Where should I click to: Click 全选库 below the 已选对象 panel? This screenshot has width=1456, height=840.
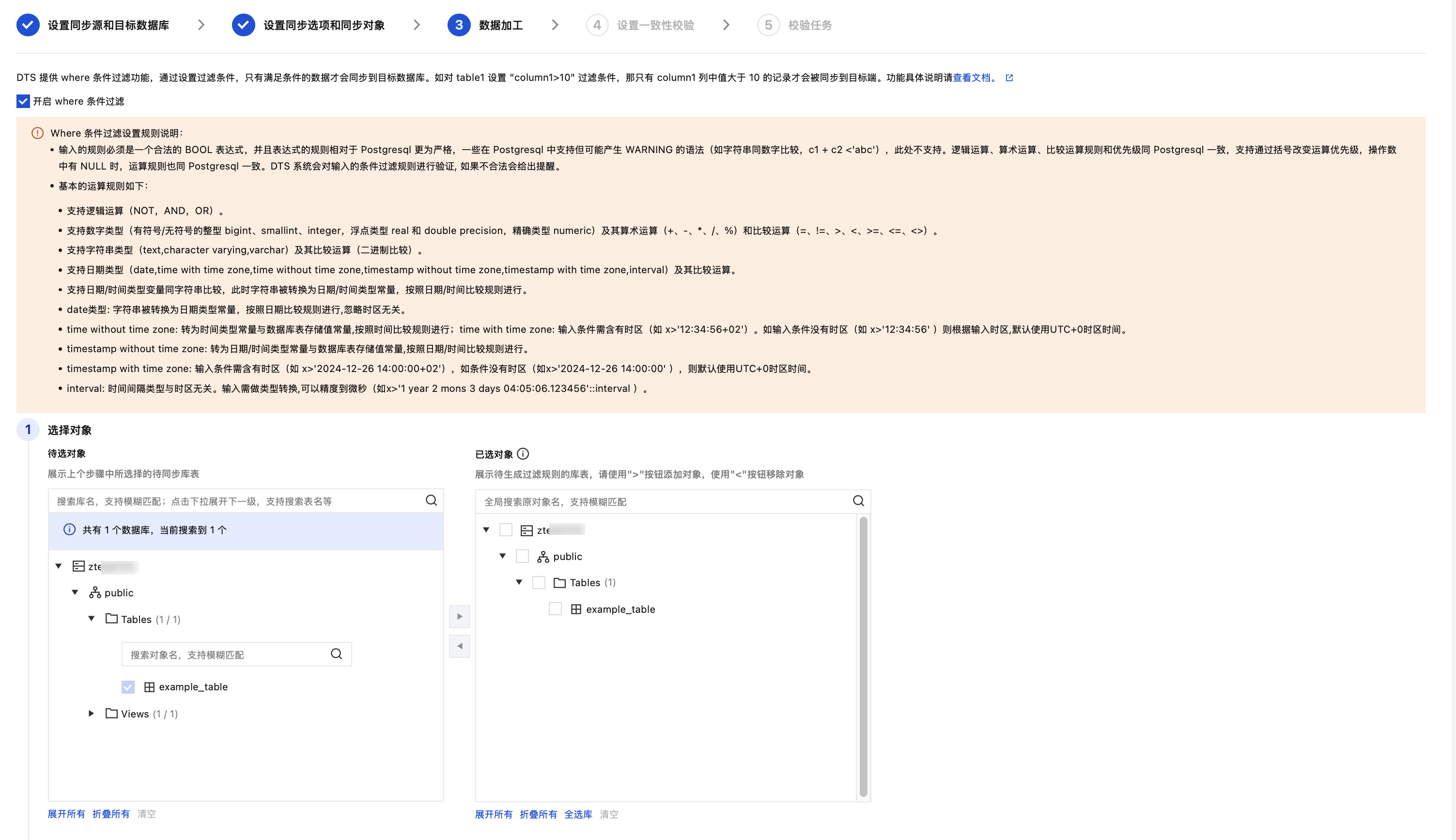pos(577,814)
